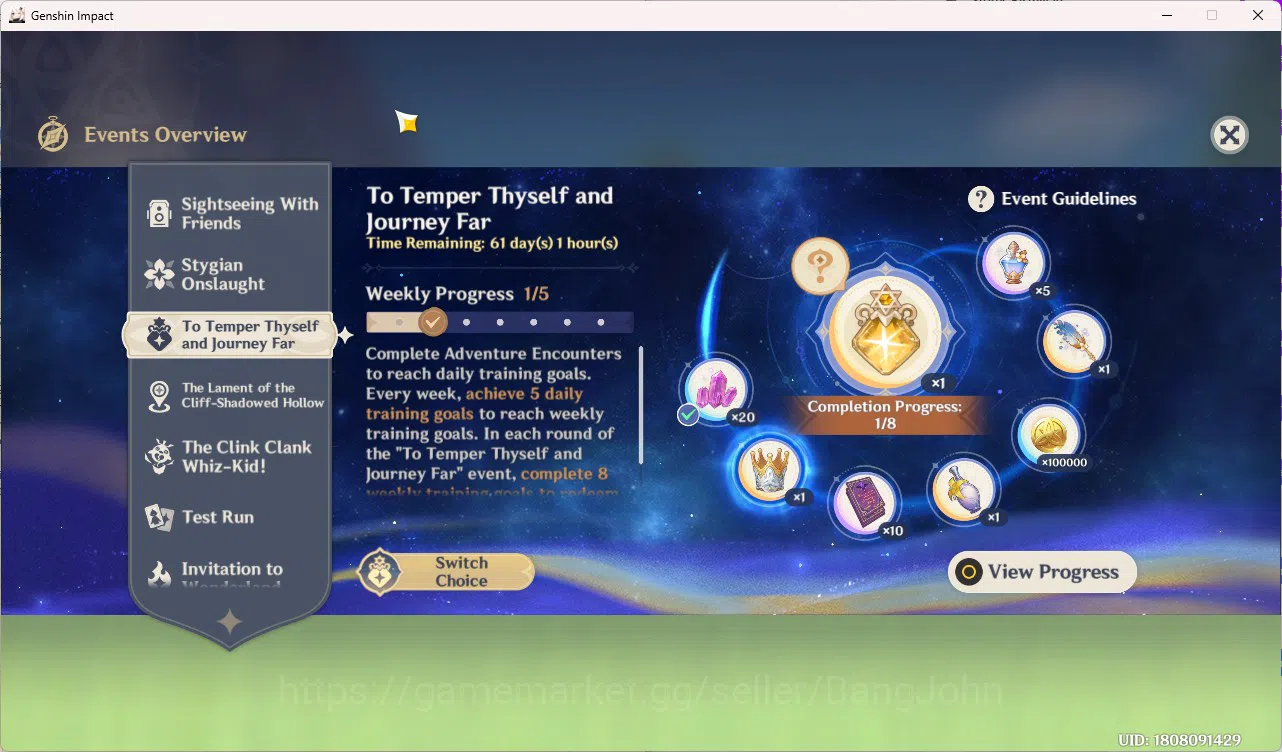
Task: Click the event description scrollbar
Action: pos(640,405)
